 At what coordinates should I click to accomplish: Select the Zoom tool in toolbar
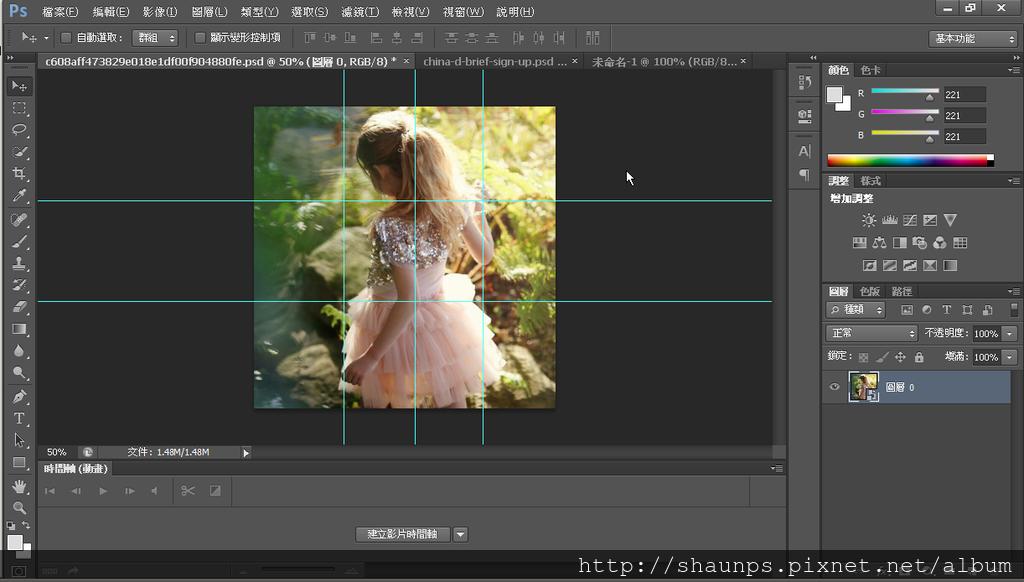pyautogui.click(x=19, y=508)
